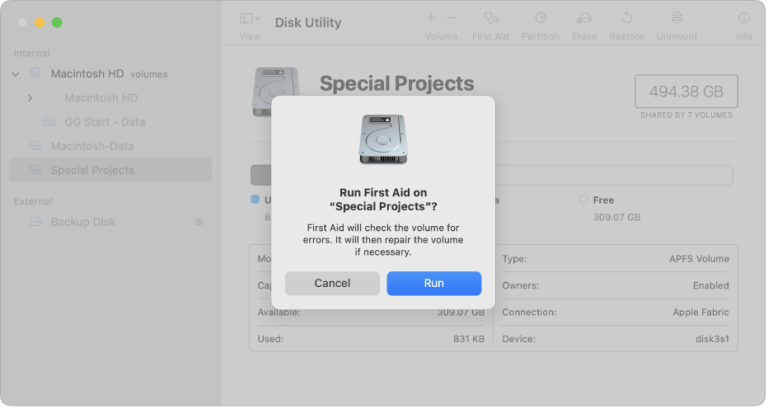The image size is (768, 409).
Task: Click the Unmount toolbar icon
Action: pyautogui.click(x=677, y=18)
